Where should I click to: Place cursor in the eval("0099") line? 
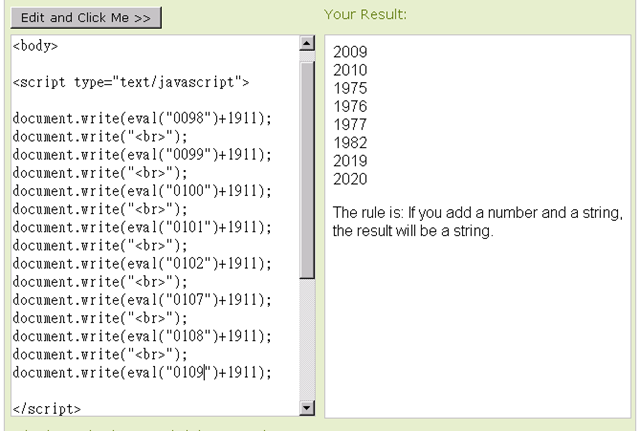tap(142, 155)
